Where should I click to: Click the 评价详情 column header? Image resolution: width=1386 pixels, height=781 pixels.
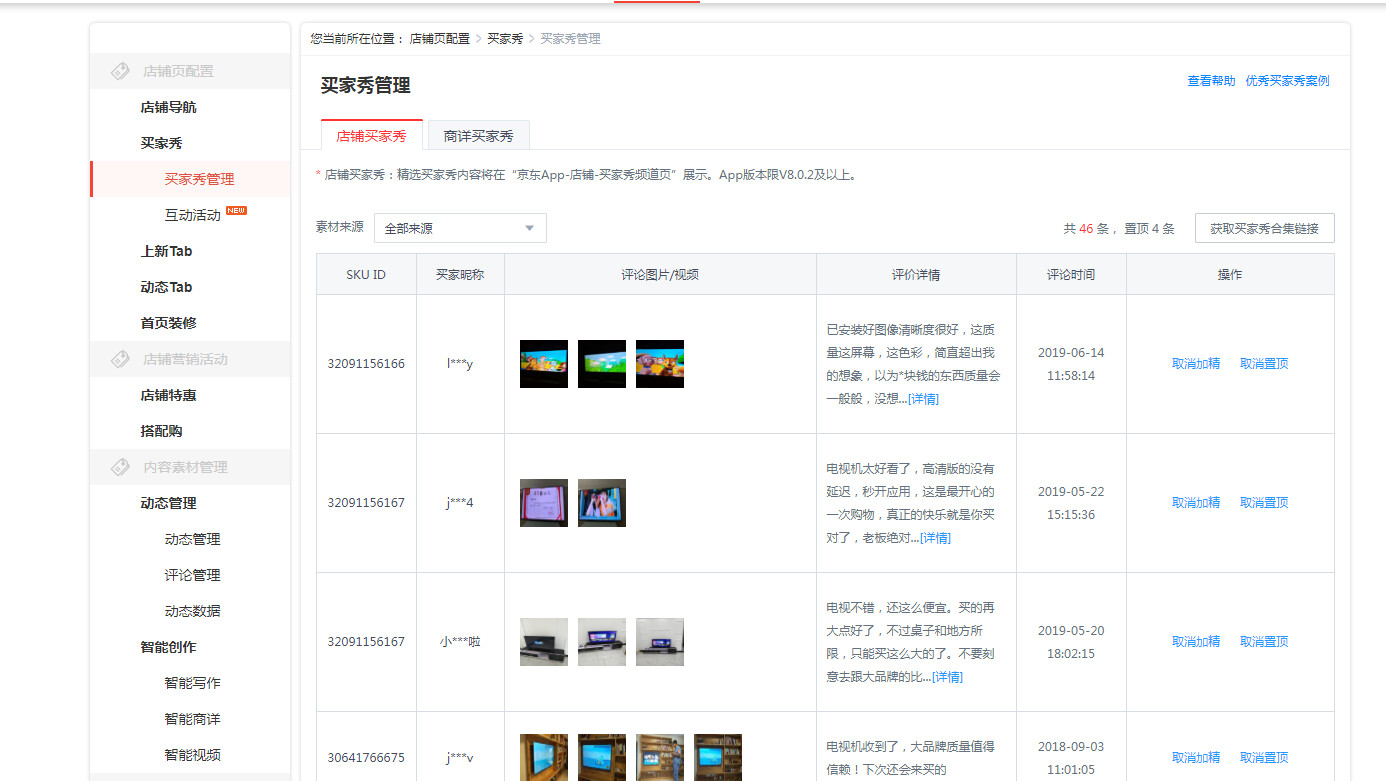916,274
